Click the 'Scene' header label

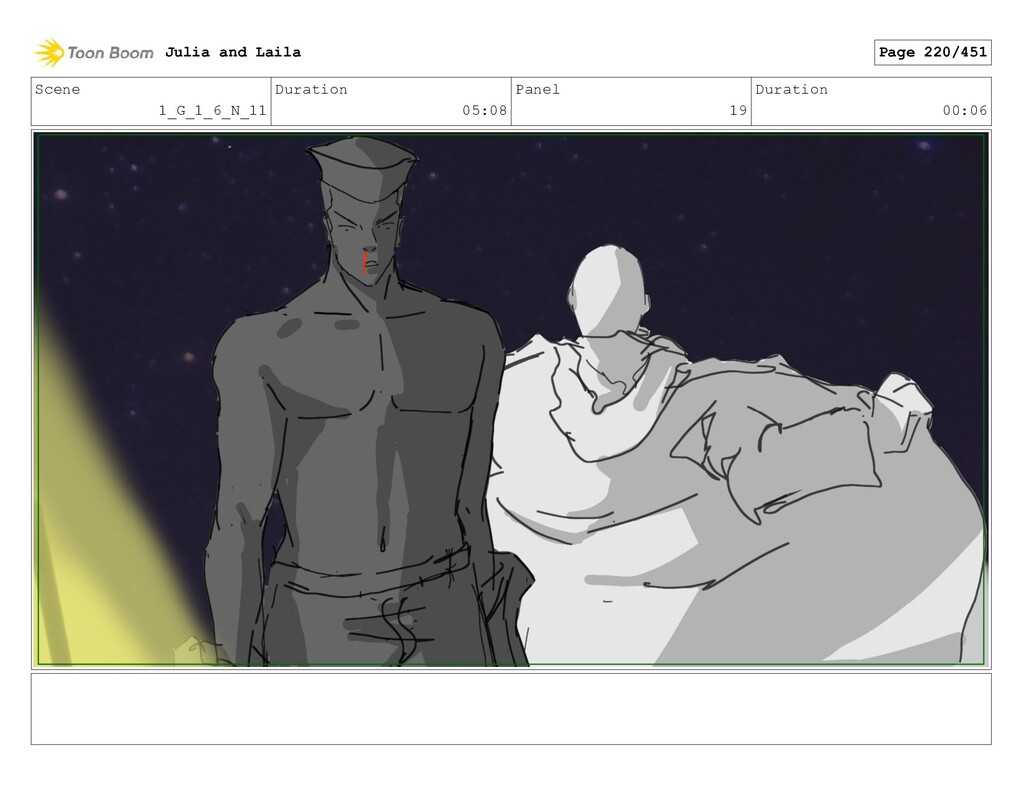[x=57, y=89]
